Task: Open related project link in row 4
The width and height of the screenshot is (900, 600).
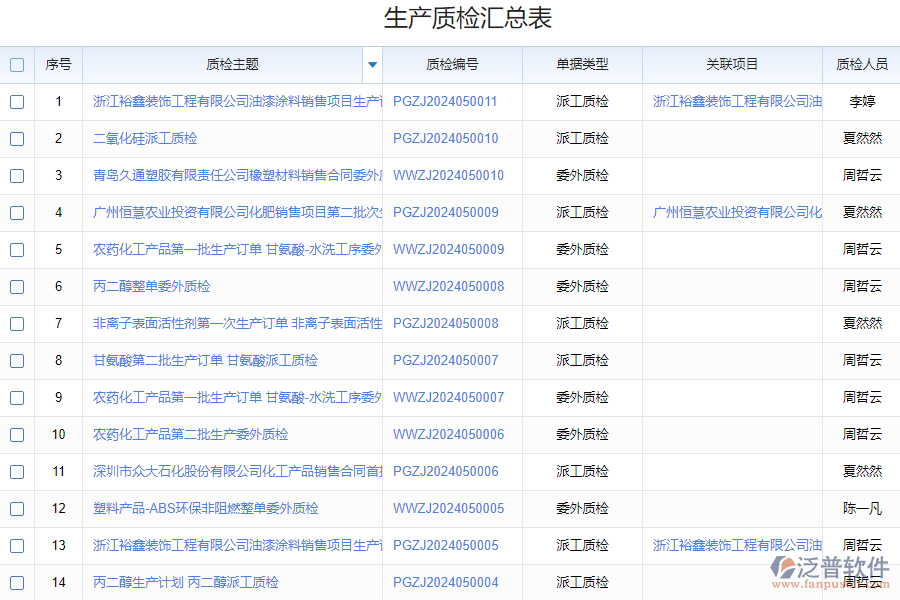Action: (737, 213)
